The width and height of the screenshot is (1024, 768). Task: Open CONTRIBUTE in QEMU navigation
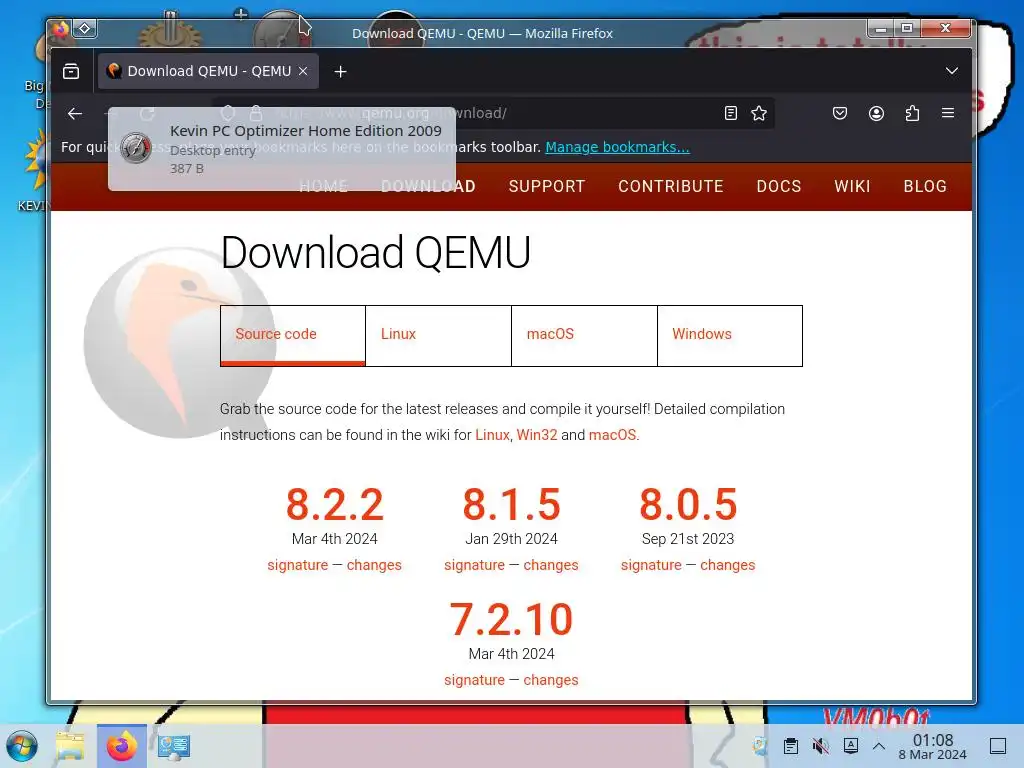coord(671,186)
